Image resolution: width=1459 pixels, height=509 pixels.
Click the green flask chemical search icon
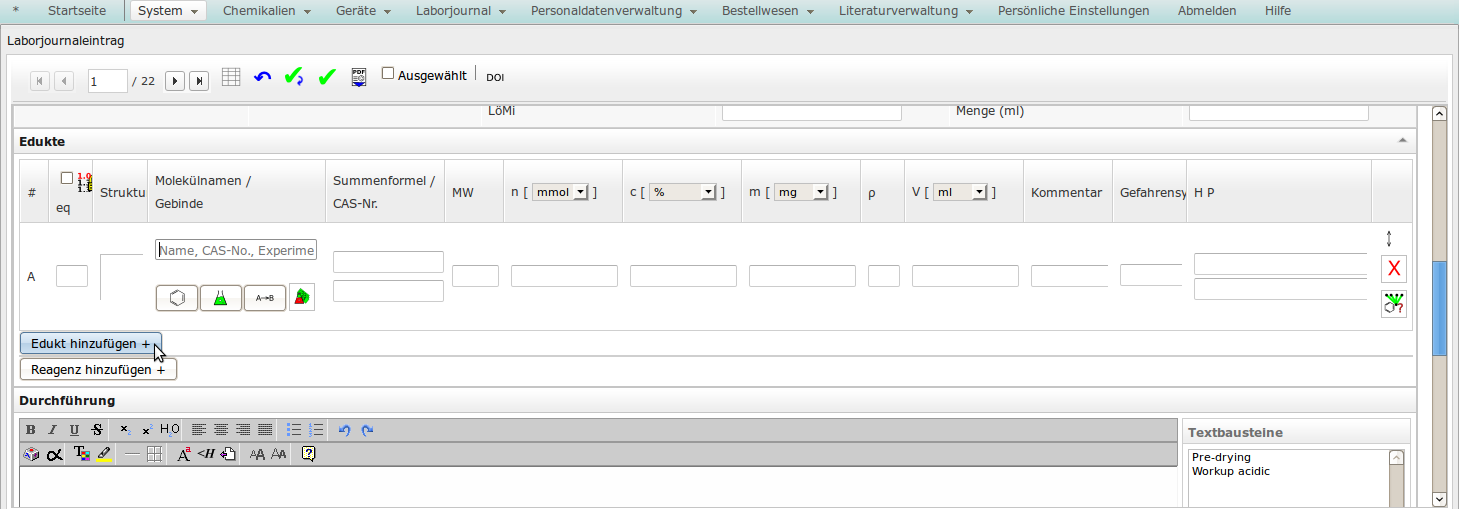click(221, 298)
